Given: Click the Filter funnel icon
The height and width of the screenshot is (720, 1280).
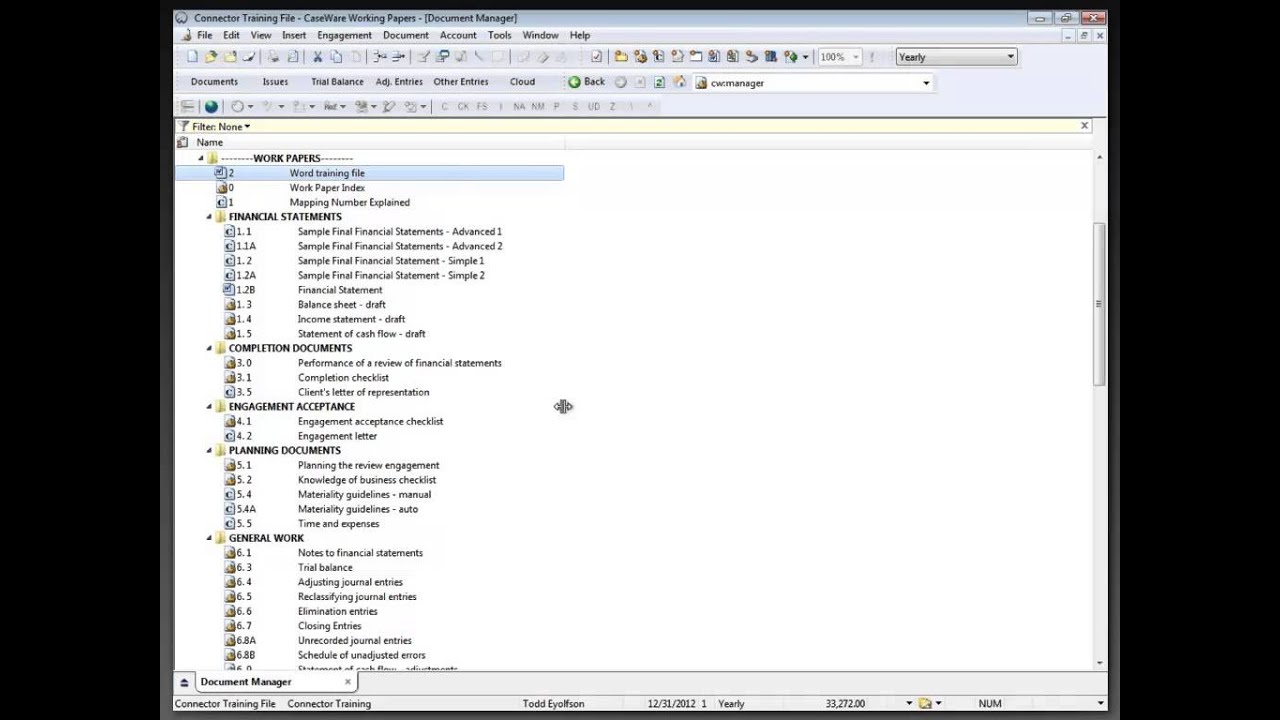Looking at the screenshot, I should point(183,127).
